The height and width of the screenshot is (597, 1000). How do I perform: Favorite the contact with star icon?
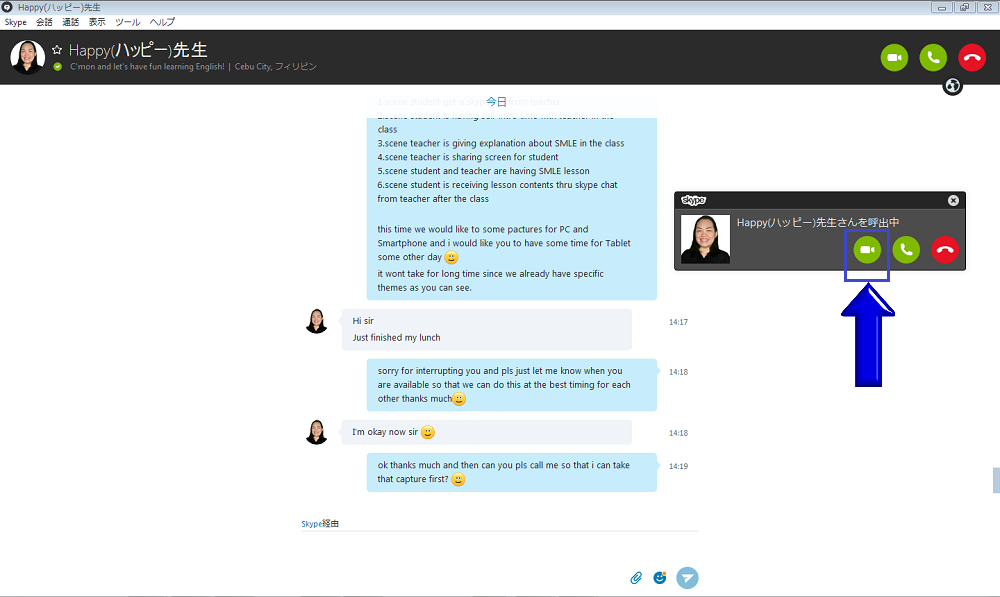[57, 50]
